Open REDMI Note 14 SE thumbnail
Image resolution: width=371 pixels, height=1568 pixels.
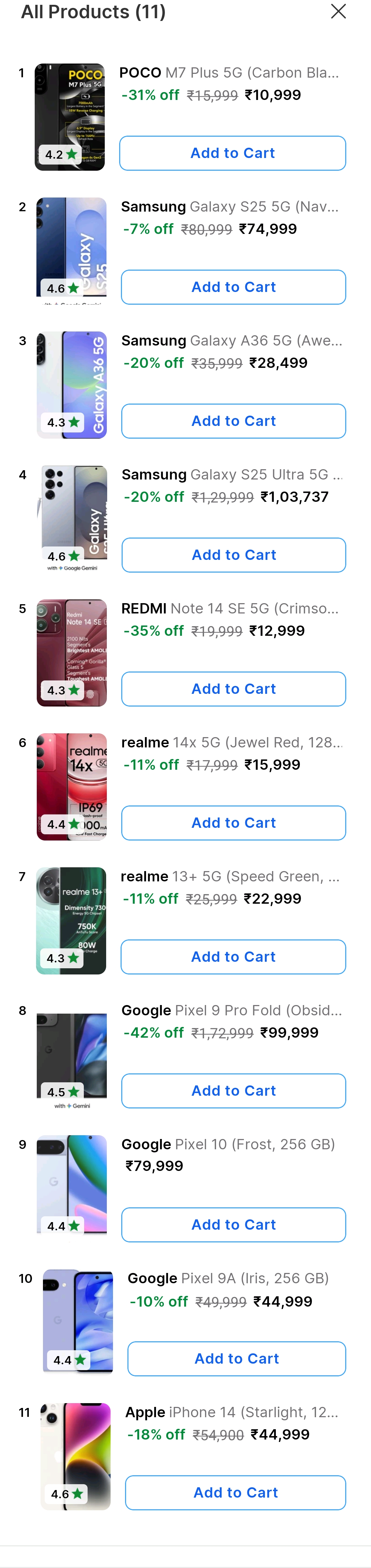[72, 653]
